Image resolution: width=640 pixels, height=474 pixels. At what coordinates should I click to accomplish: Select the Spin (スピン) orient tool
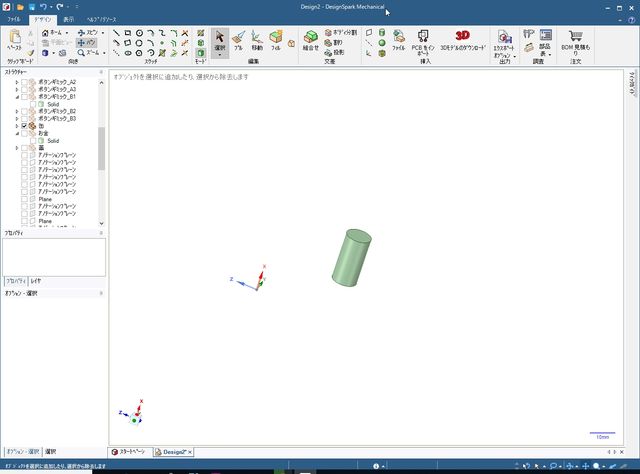pyautogui.click(x=88, y=33)
